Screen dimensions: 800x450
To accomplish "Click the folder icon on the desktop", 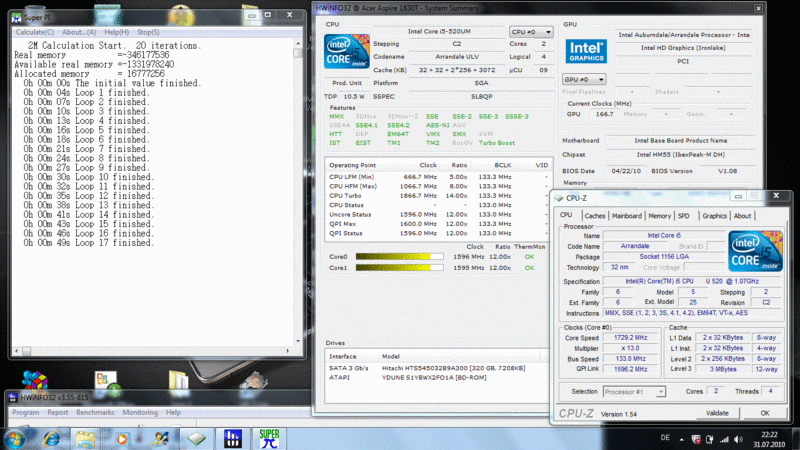I will click(x=179, y=380).
